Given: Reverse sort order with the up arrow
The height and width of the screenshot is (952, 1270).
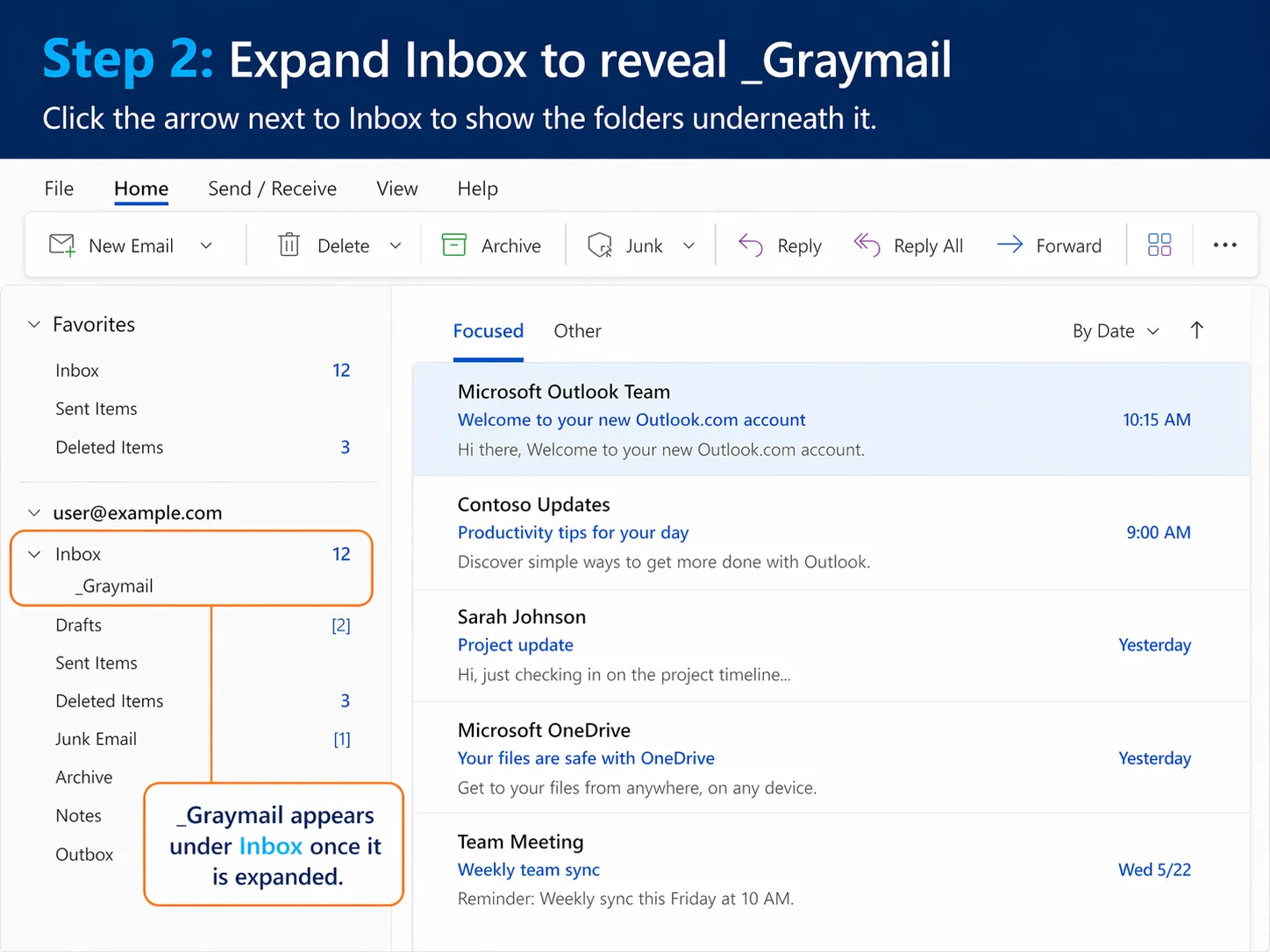Looking at the screenshot, I should (1197, 330).
